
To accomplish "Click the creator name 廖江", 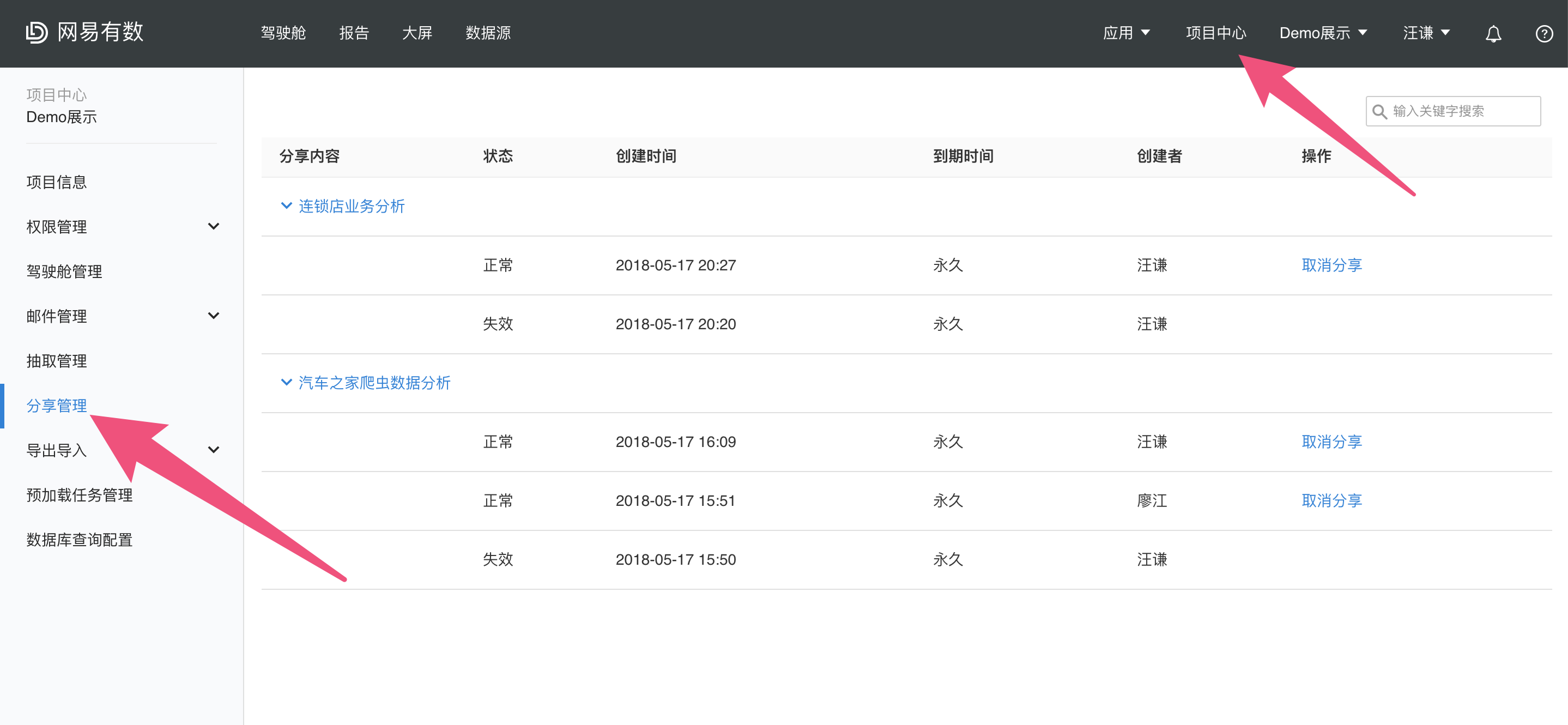I will 1152,501.
